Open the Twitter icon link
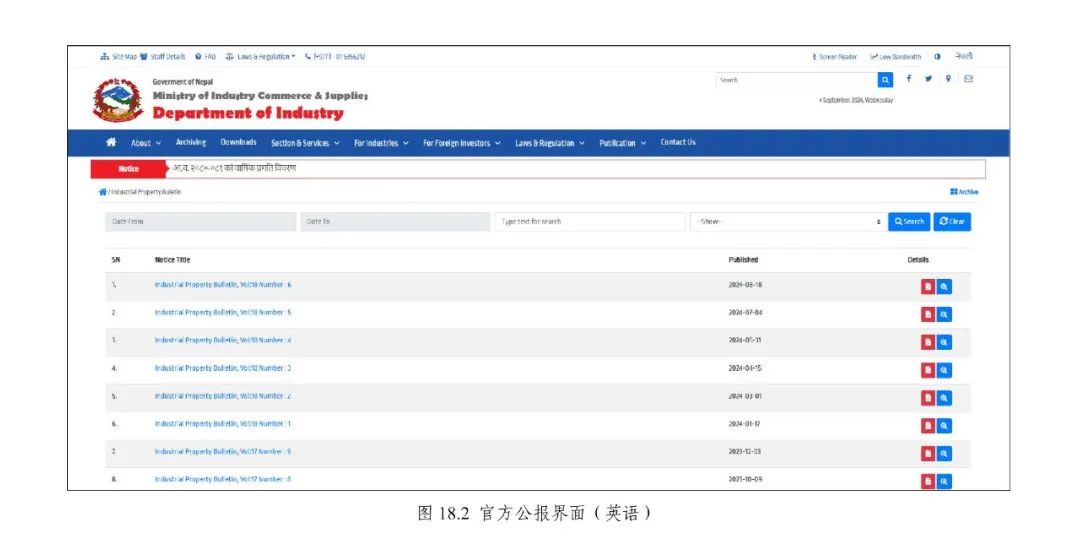The height and width of the screenshot is (542, 1077). [928, 79]
